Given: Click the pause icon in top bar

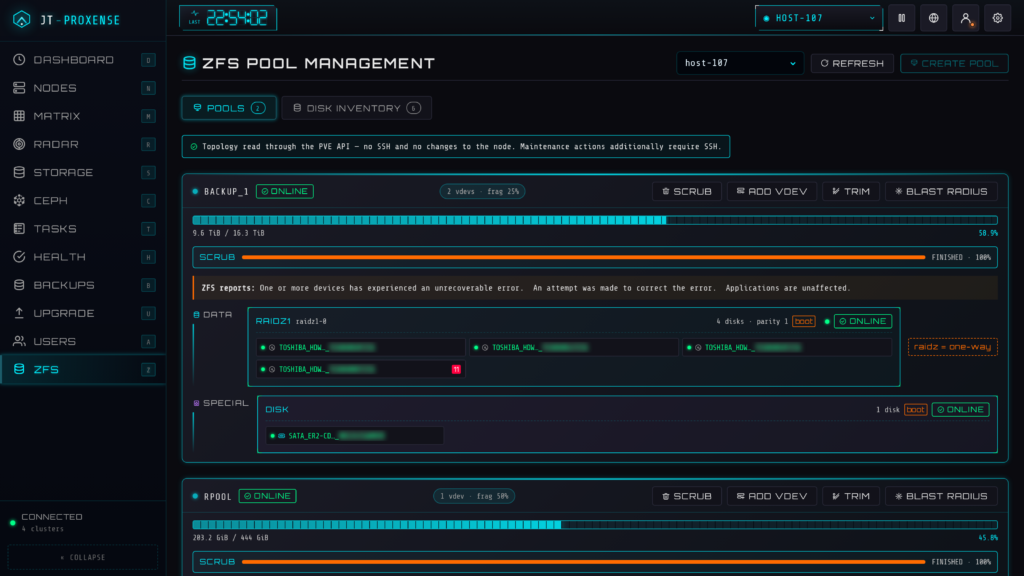Looking at the screenshot, I should click(x=902, y=18).
